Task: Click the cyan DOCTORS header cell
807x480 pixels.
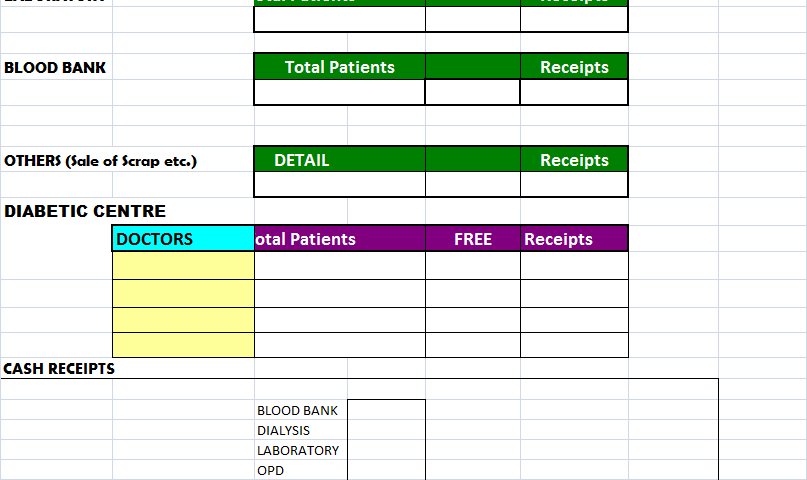Action: [x=183, y=239]
